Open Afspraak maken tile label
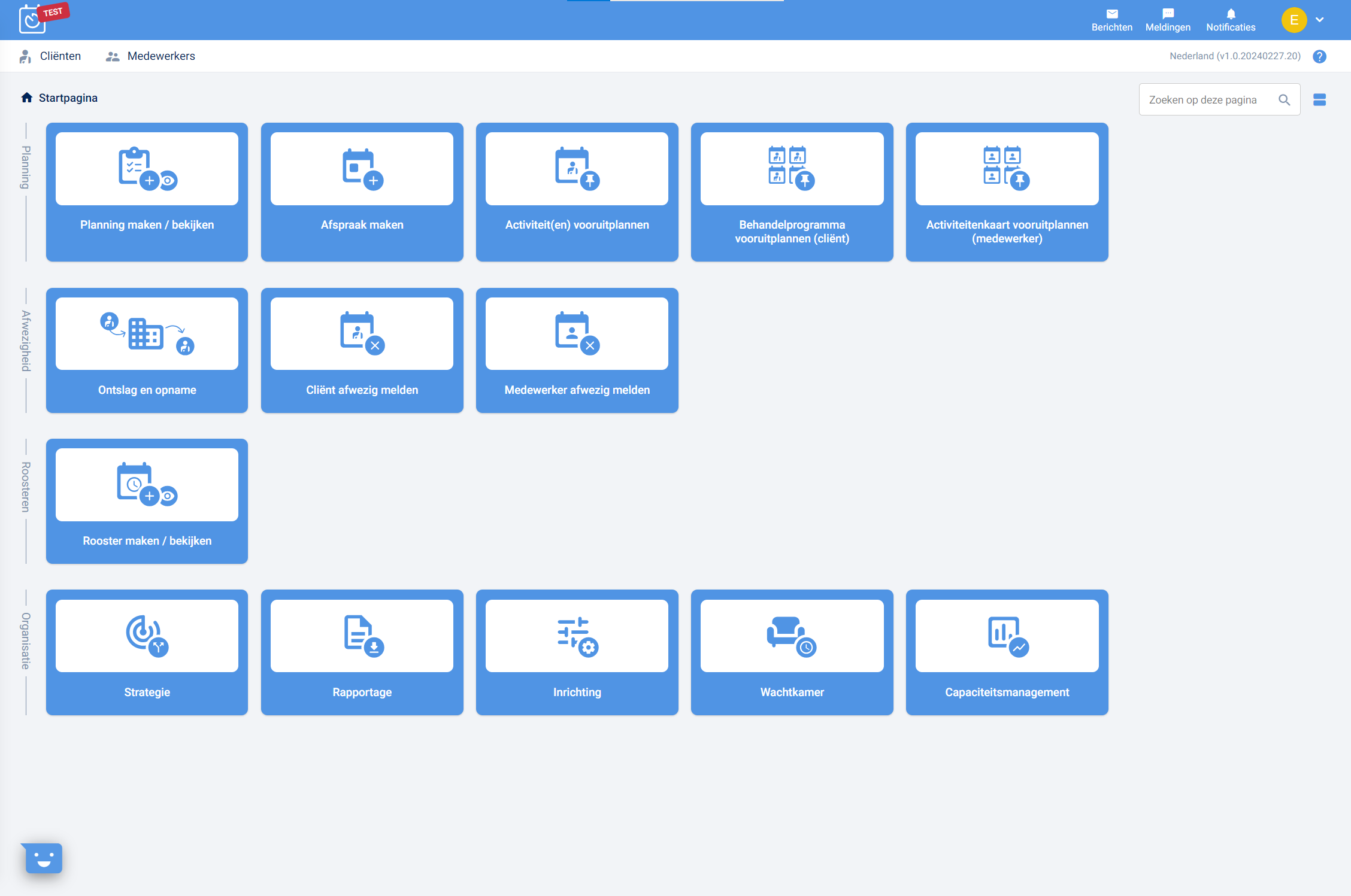 point(362,225)
